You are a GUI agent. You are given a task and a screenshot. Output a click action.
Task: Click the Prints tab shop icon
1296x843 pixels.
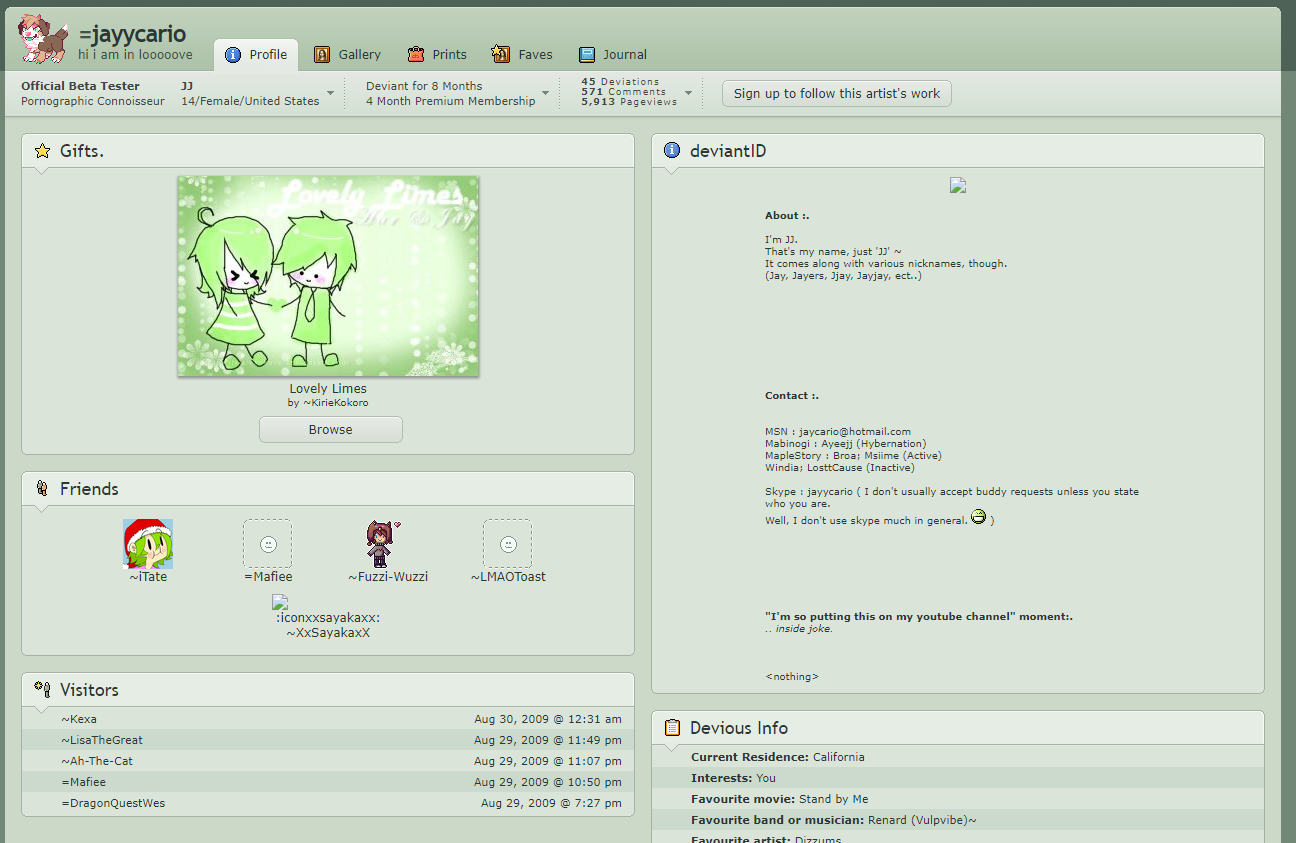[416, 55]
